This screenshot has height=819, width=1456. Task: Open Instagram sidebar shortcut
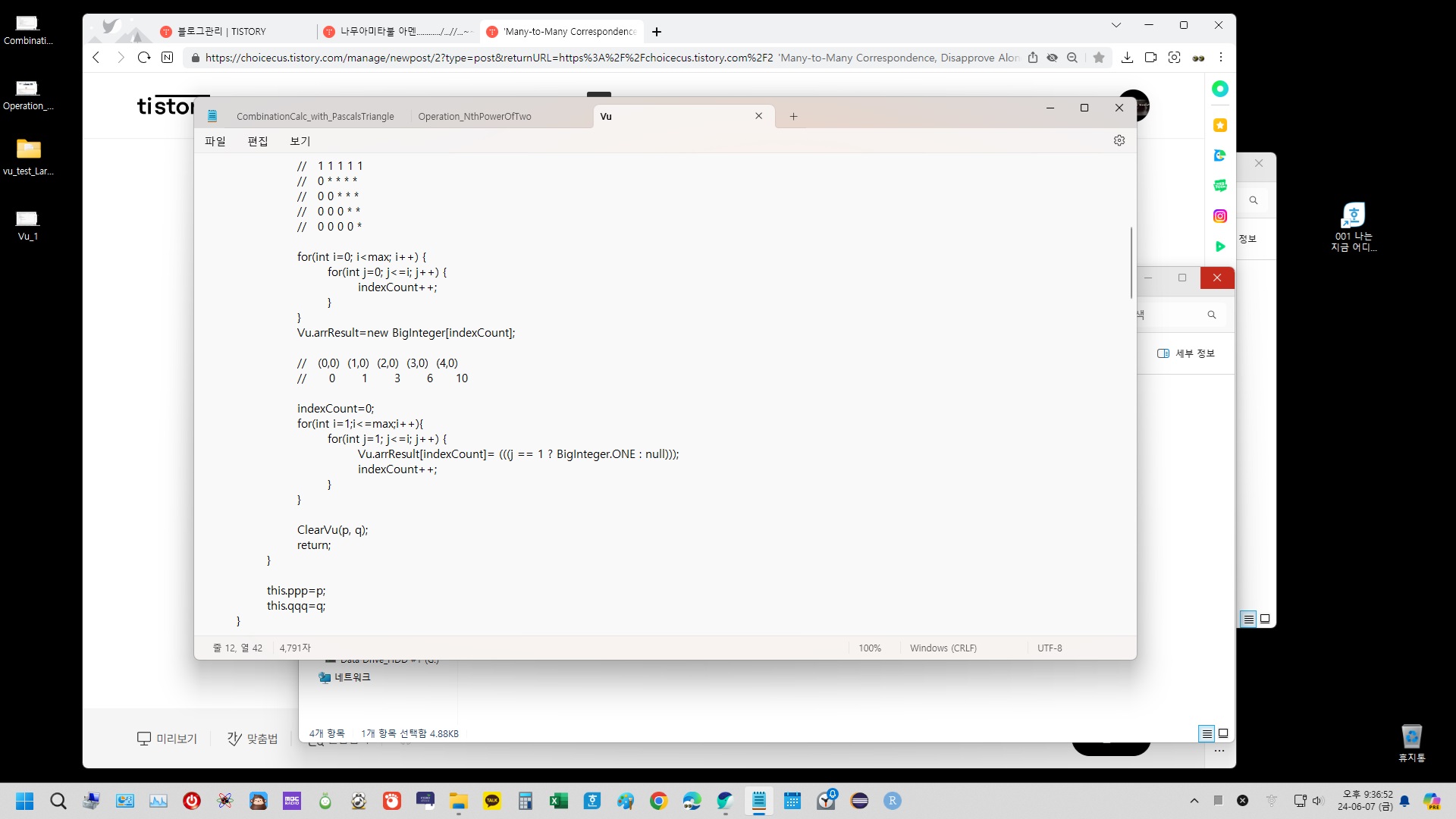click(x=1219, y=216)
